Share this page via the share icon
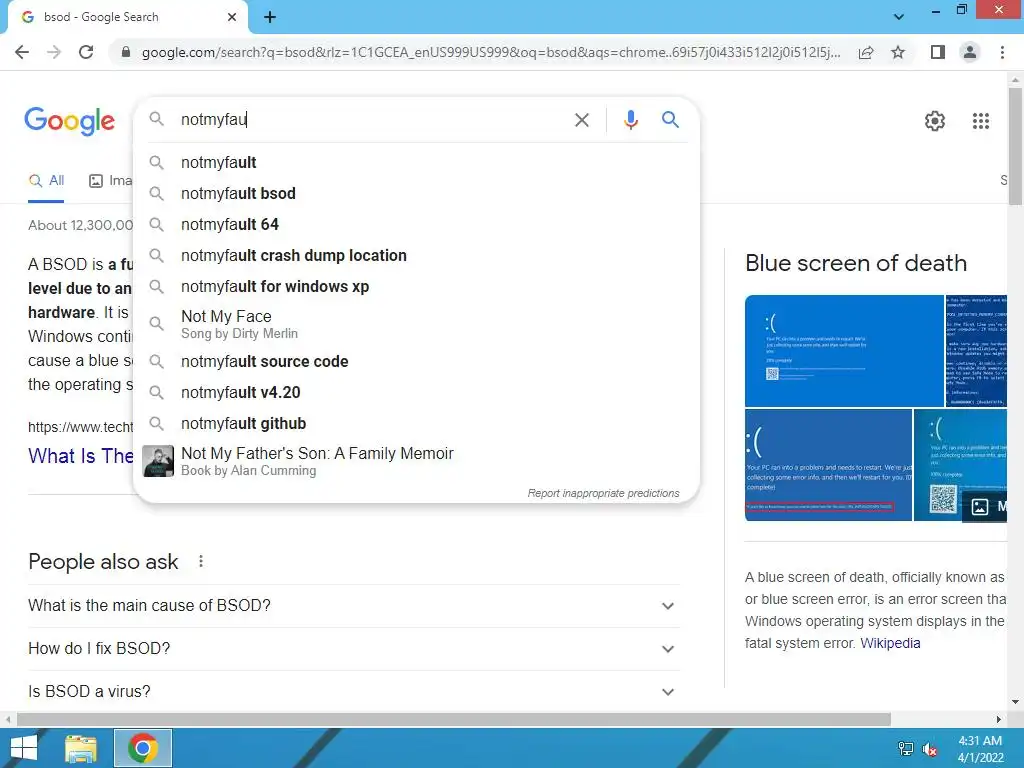1024x768 pixels. (866, 52)
